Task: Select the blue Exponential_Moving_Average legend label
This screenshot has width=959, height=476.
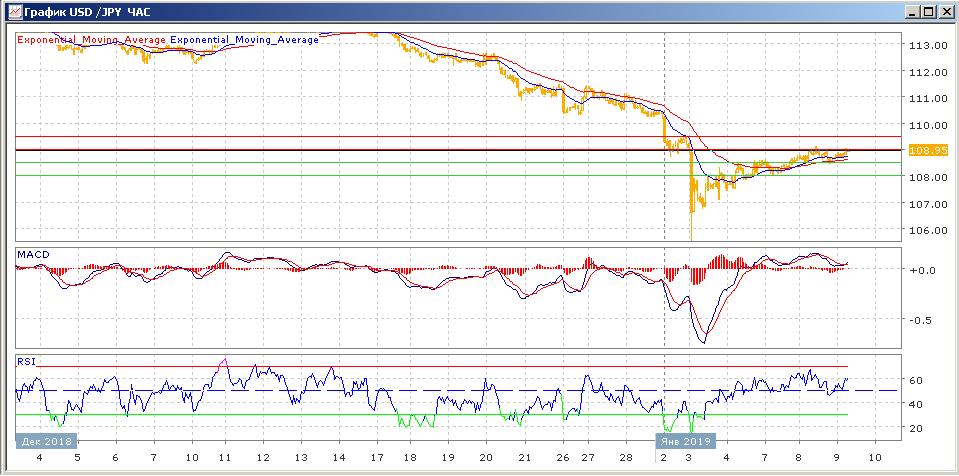Action: [245, 40]
